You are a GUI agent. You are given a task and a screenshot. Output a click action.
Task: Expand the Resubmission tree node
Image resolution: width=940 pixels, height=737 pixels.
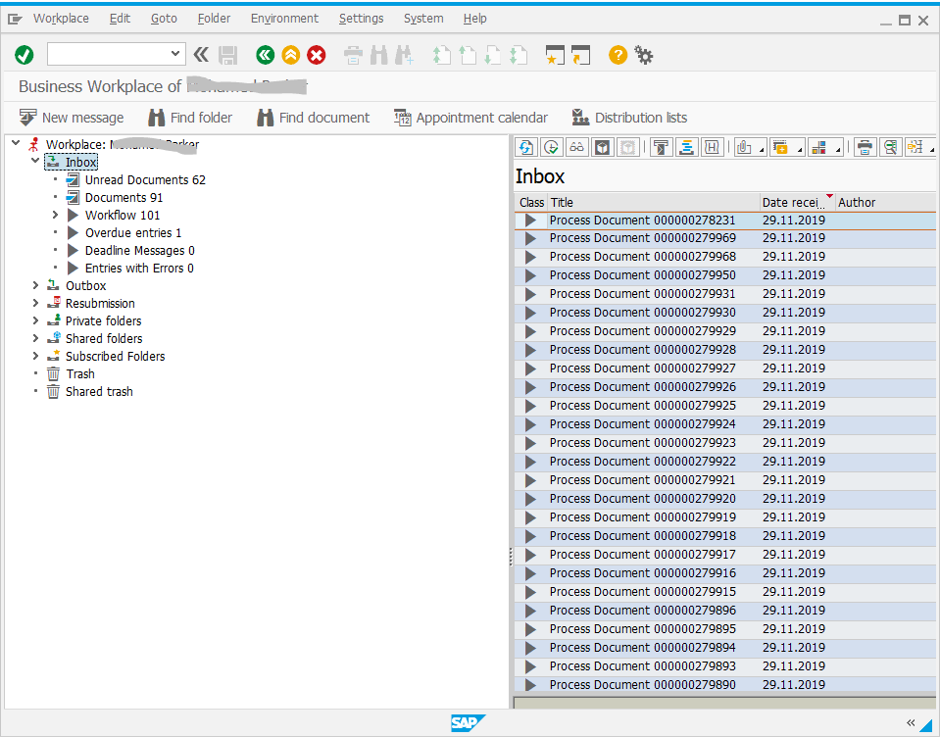click(x=35, y=303)
